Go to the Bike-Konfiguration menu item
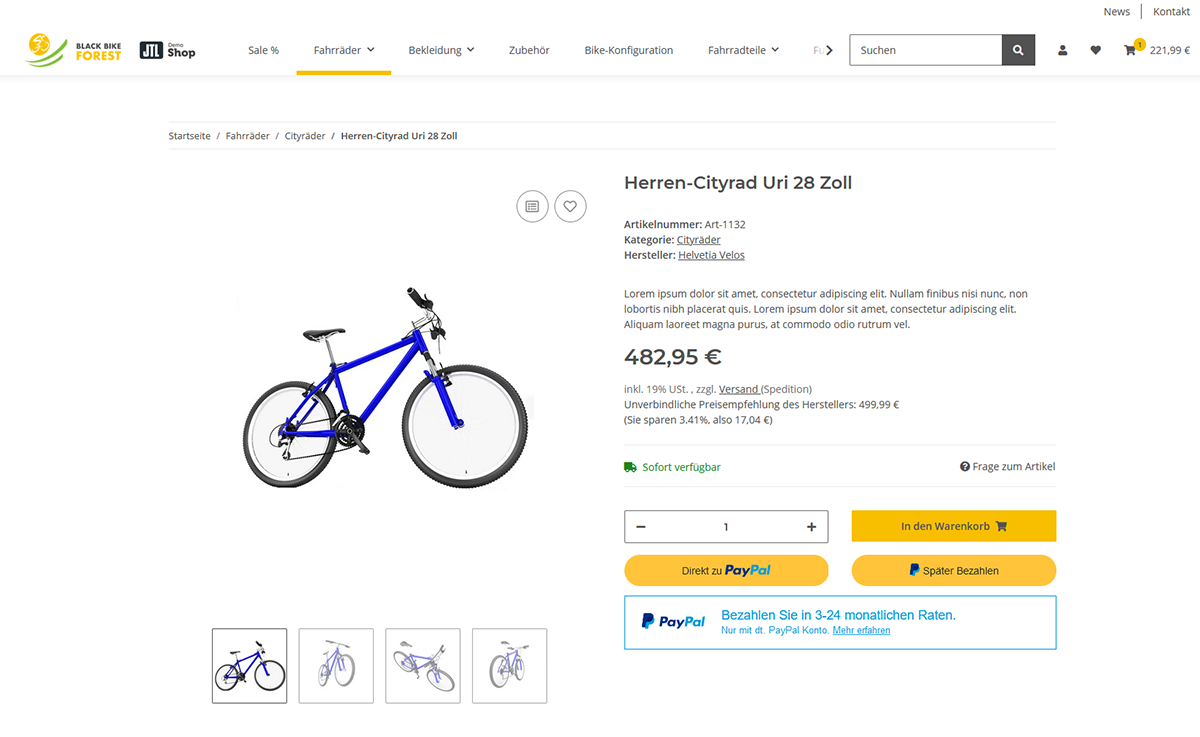 point(628,49)
